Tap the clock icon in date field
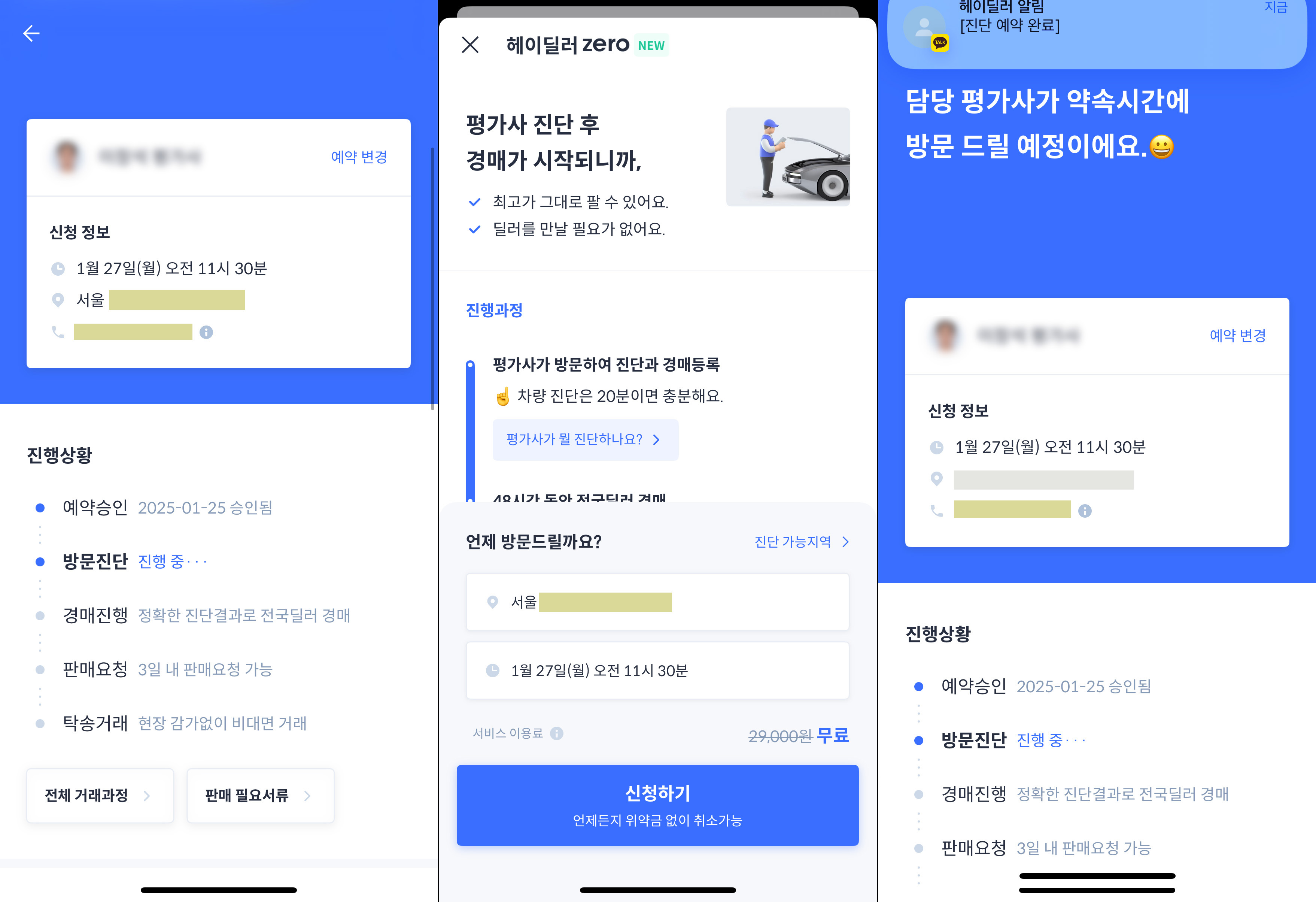This screenshot has width=1316, height=902. [493, 670]
